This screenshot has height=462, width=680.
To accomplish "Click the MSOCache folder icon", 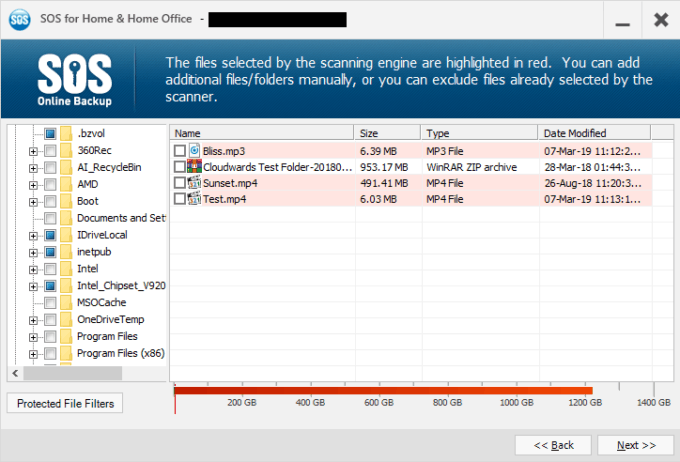I will tap(66, 302).
